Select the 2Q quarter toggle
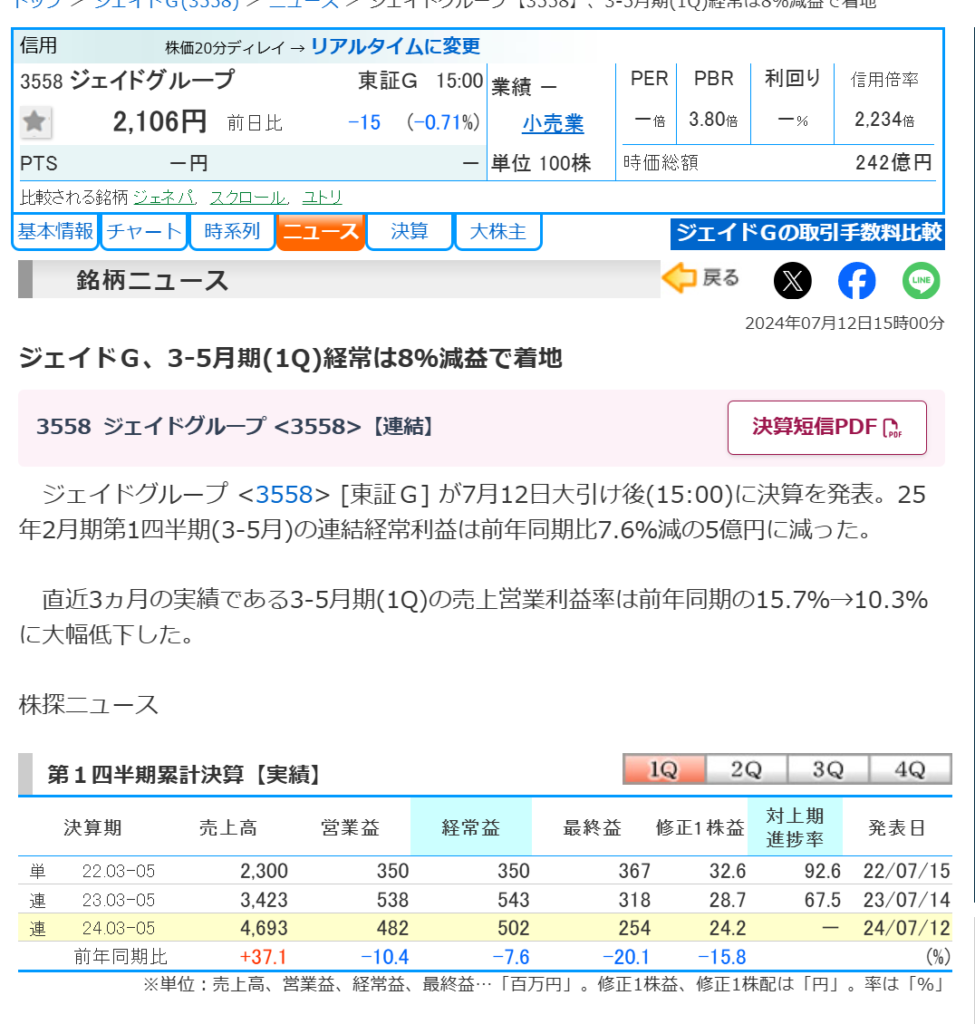The height and width of the screenshot is (1024, 975). point(746,769)
